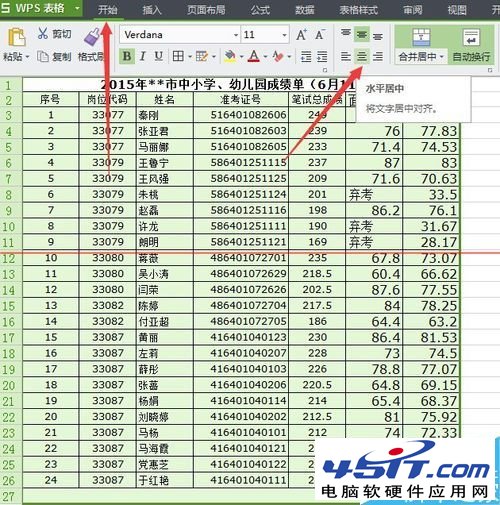Screen dimensions: 500x505
Task: Click the name cell 张亚君
Action: tap(165, 131)
